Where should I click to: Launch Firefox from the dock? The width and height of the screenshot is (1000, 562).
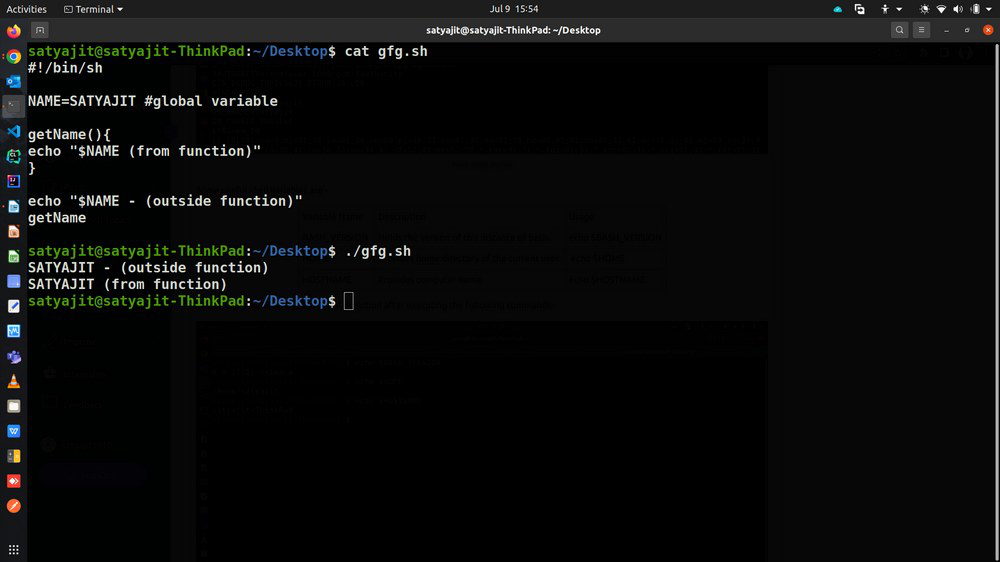(13, 31)
